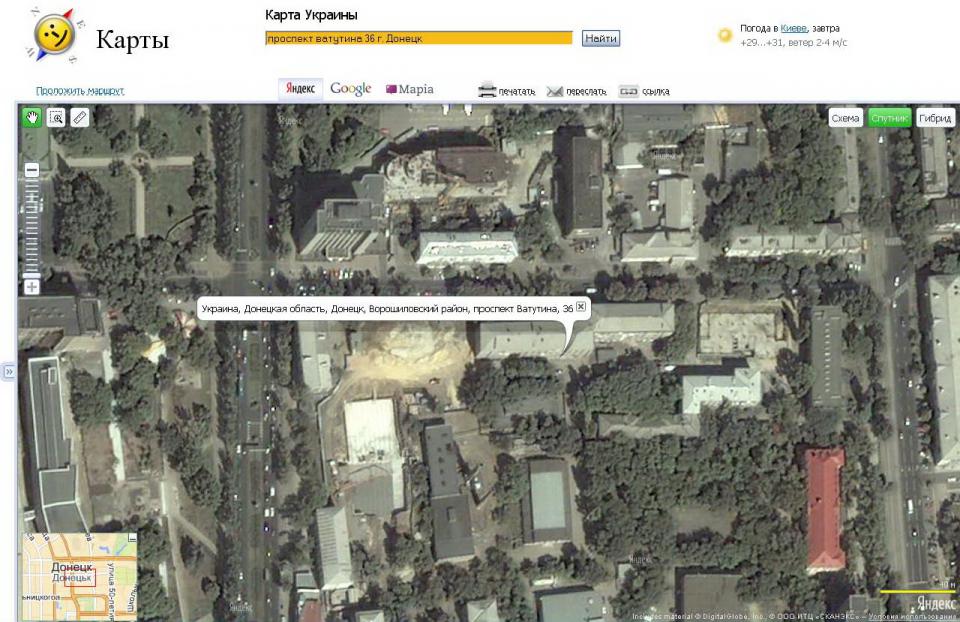Image resolution: width=960 pixels, height=622 pixels.
Task: Click the address search input field
Action: tap(418, 38)
